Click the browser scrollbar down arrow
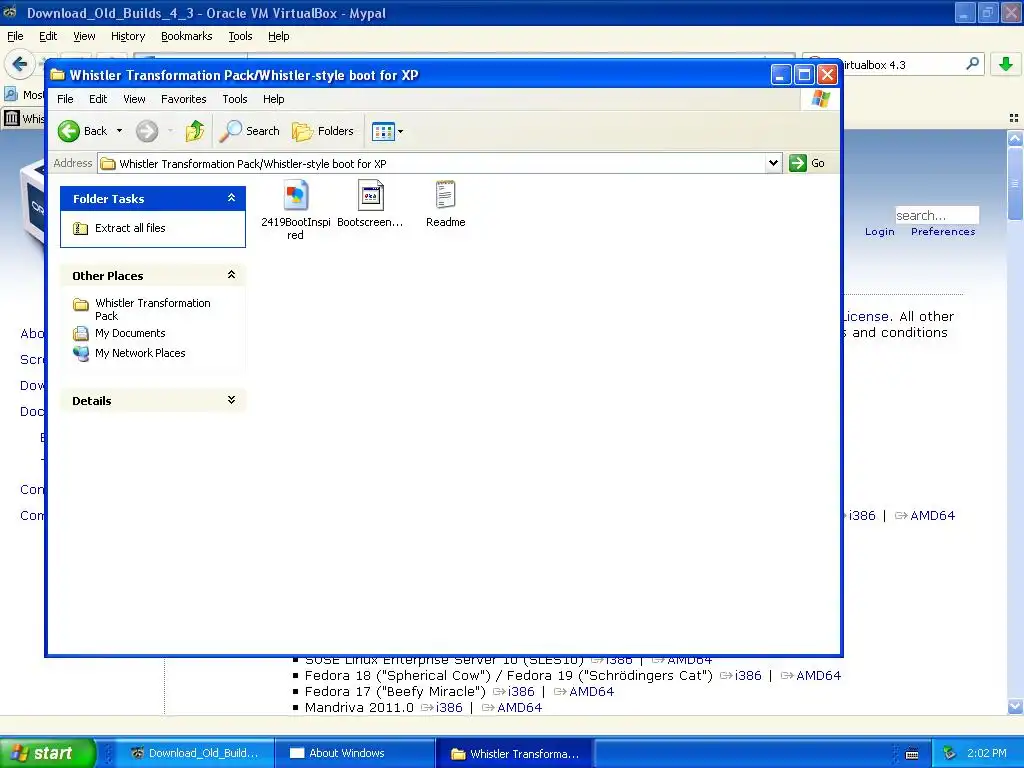The width and height of the screenshot is (1024, 768). (1015, 707)
